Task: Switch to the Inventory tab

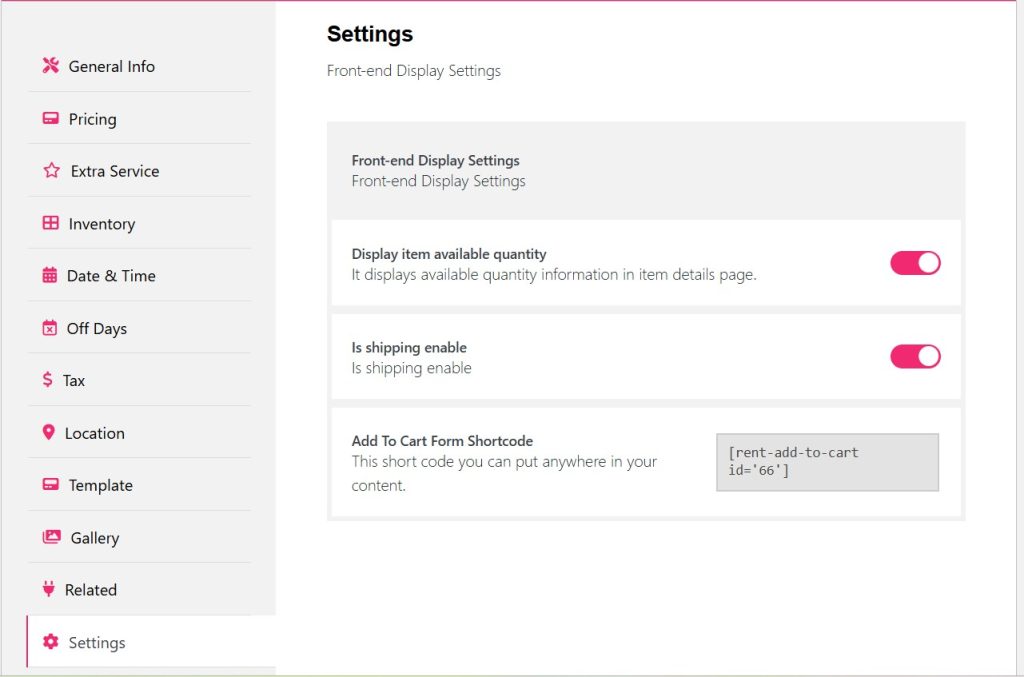Action: 101,224
